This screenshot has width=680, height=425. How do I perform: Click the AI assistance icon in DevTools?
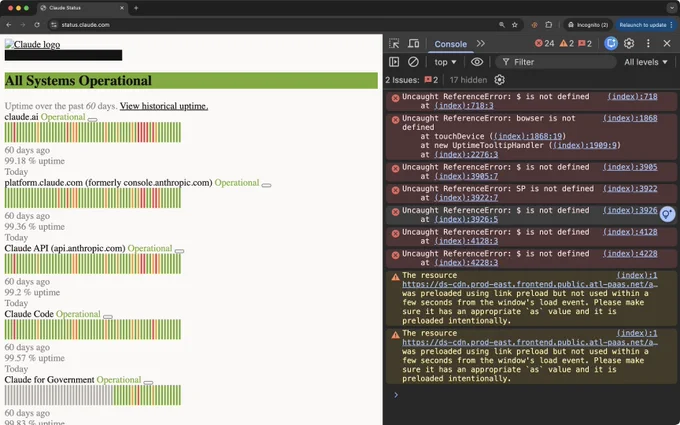click(x=611, y=43)
